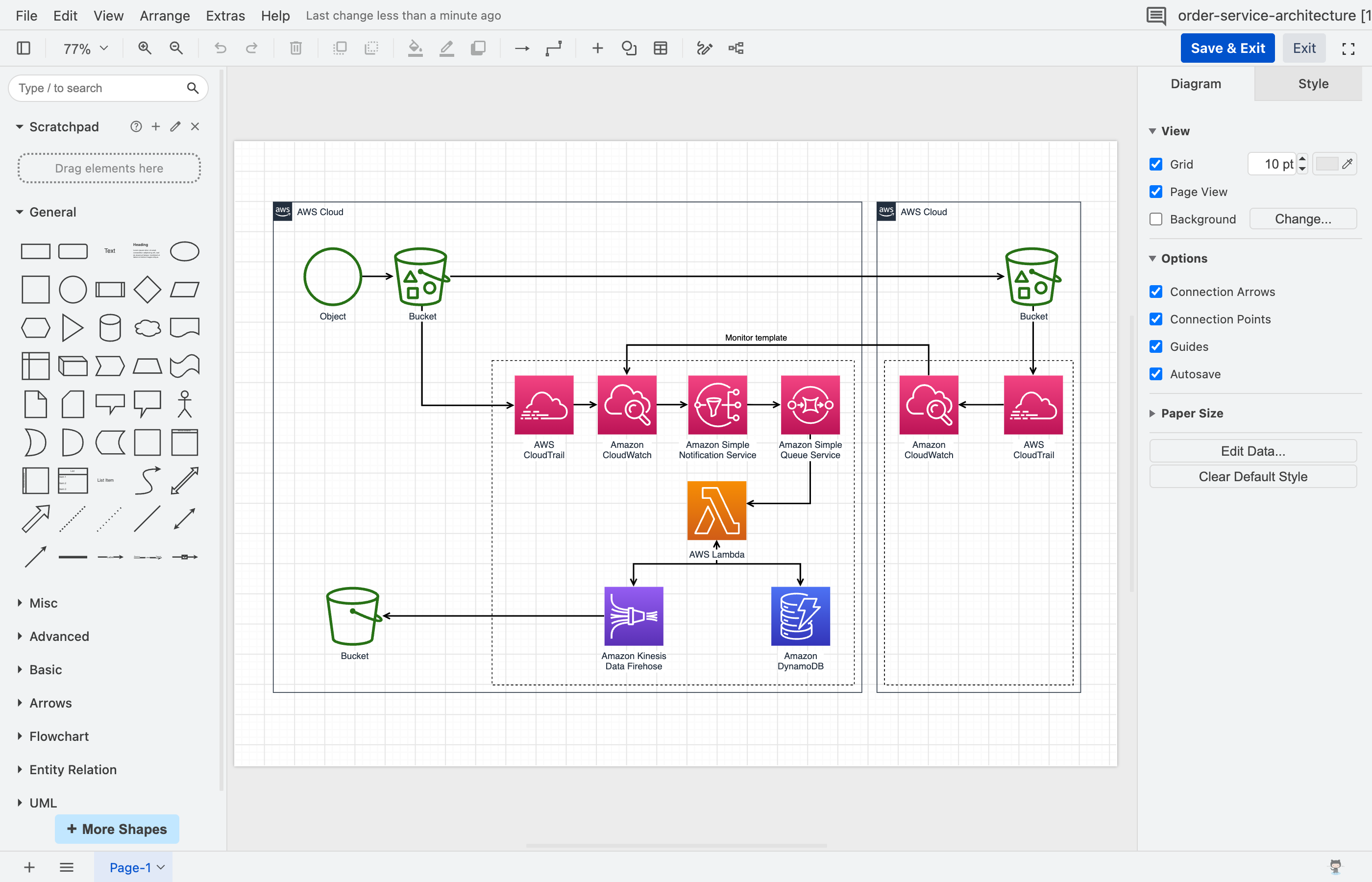The image size is (1372, 882).
Task: Select the Amazon DynamoDB icon on canvas
Action: pos(800,615)
